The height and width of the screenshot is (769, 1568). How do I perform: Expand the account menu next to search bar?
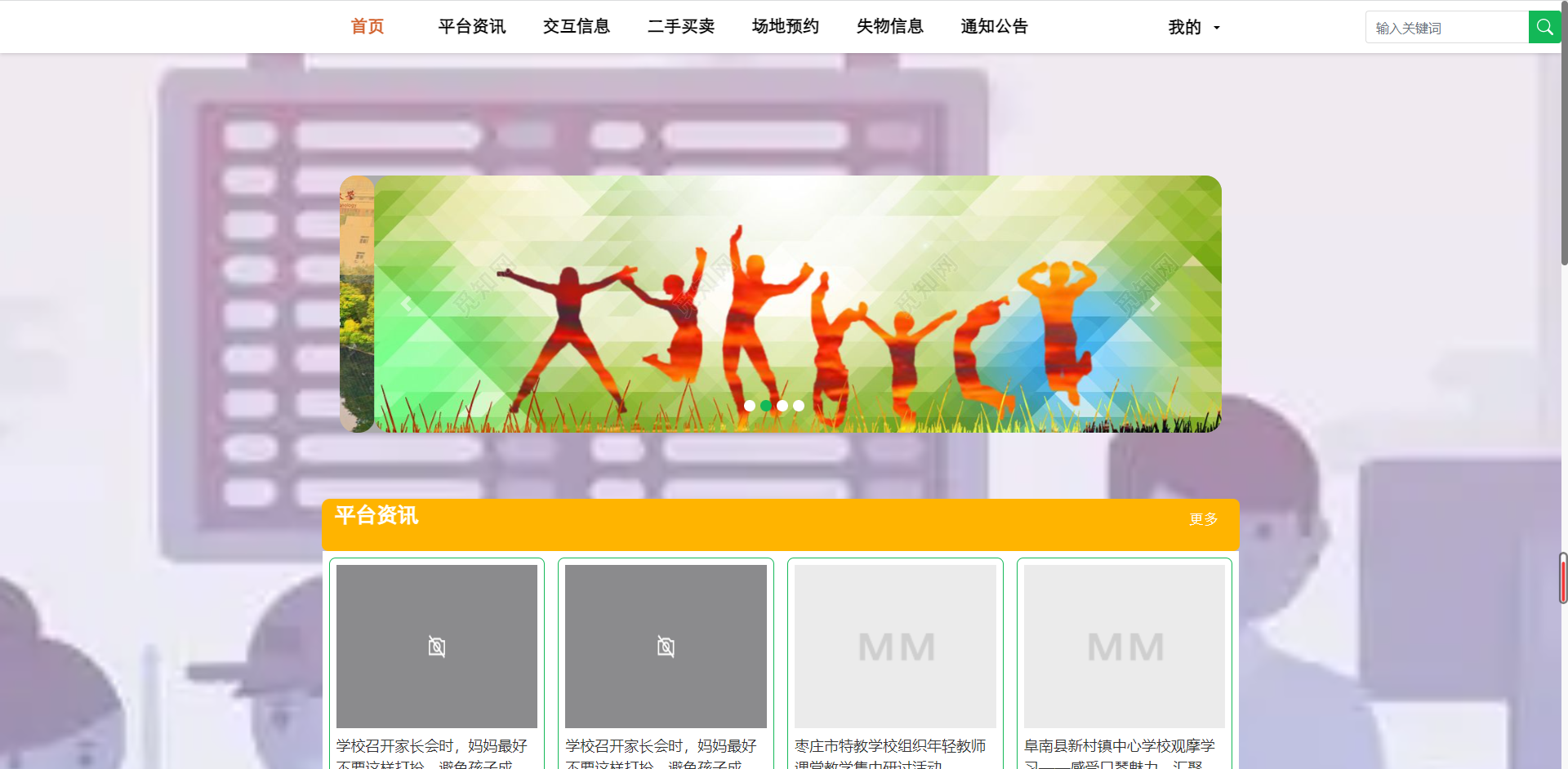(1192, 26)
